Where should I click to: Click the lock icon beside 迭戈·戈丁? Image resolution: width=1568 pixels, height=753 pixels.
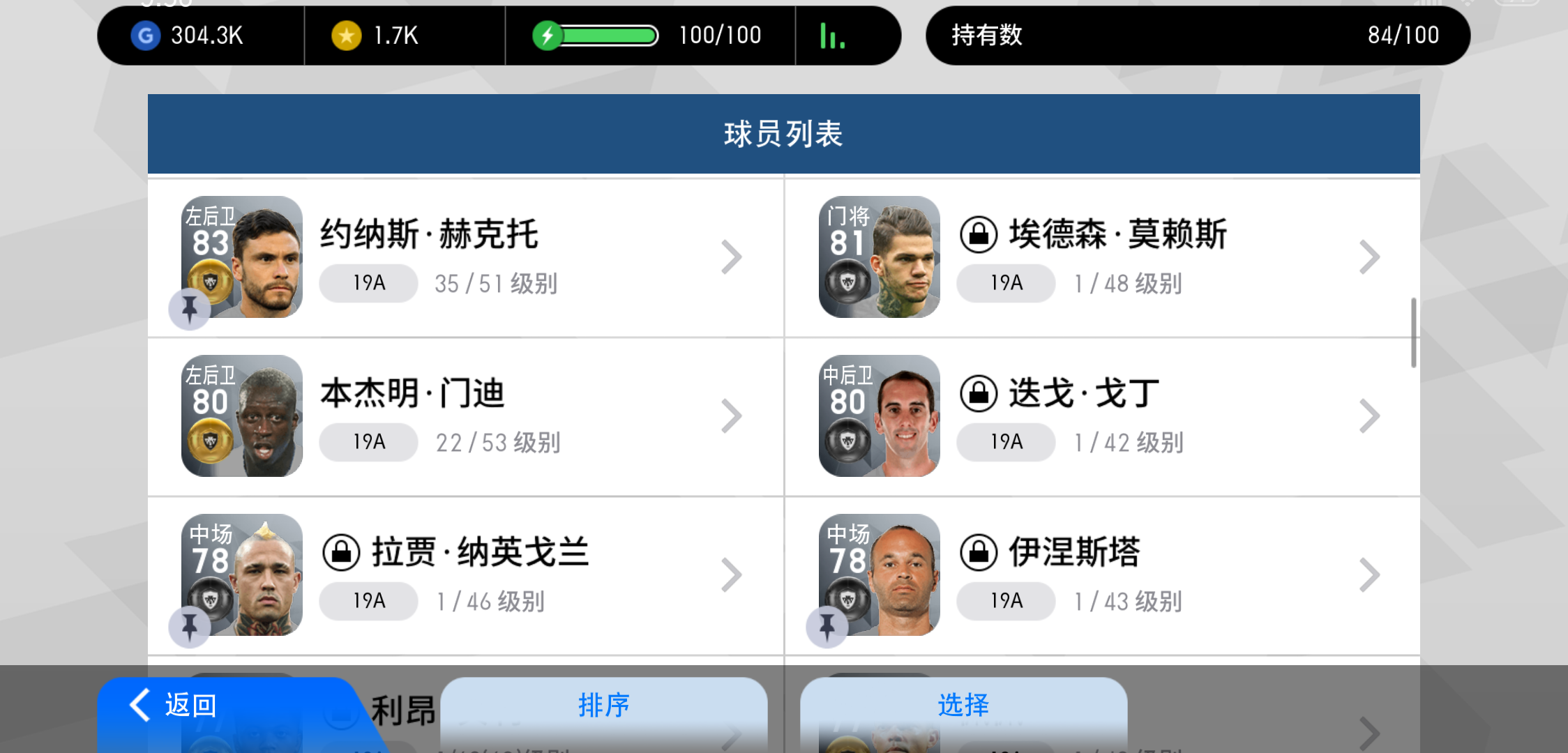[x=979, y=394]
